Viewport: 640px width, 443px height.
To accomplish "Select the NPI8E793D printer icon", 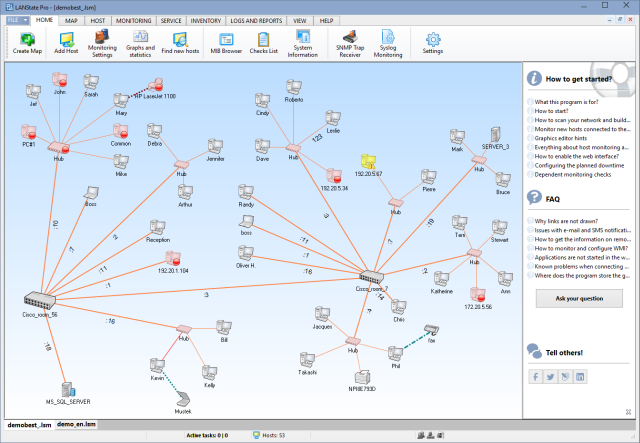I will [x=362, y=378].
